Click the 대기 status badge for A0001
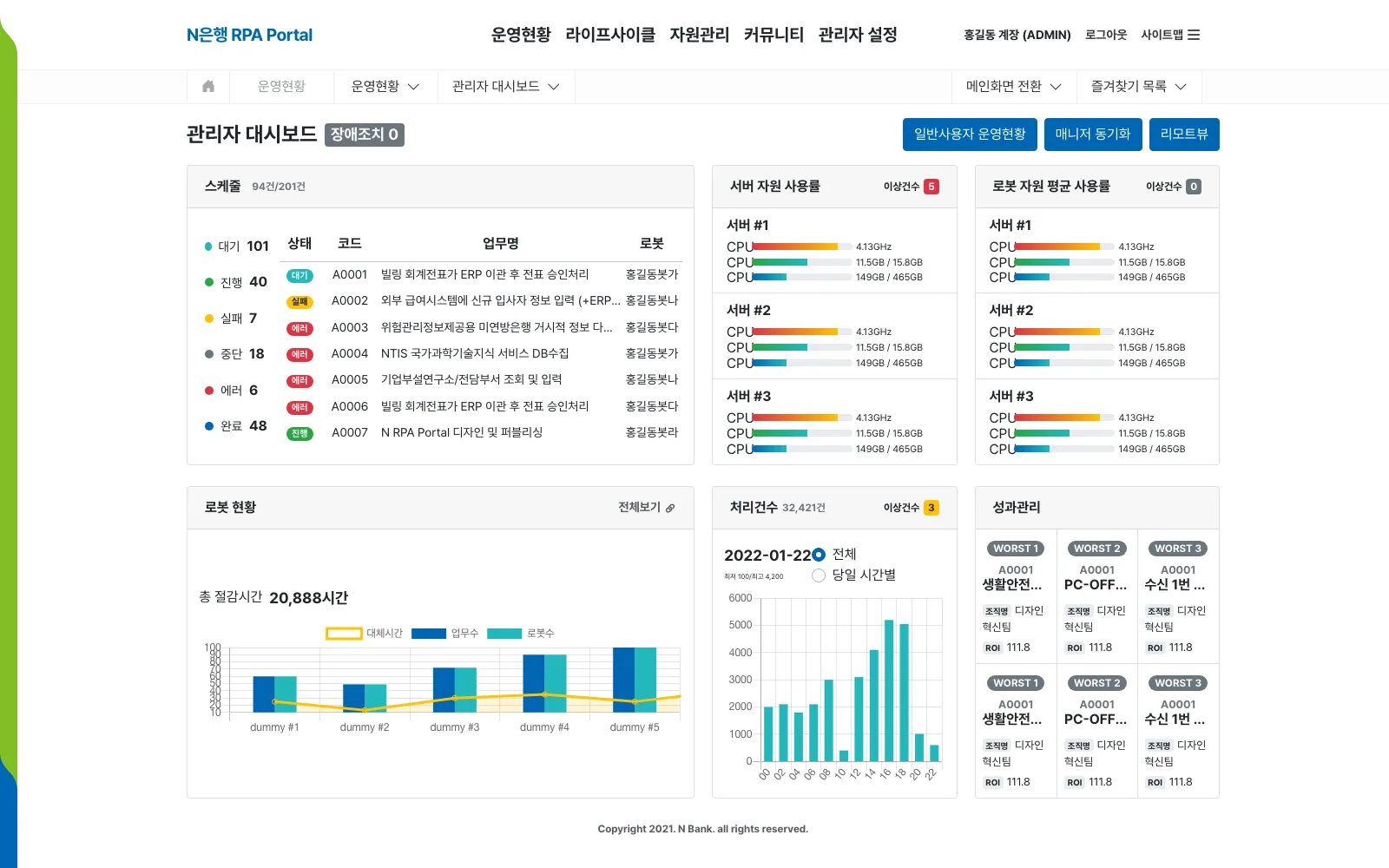Image resolution: width=1389 pixels, height=868 pixels. coord(300,275)
